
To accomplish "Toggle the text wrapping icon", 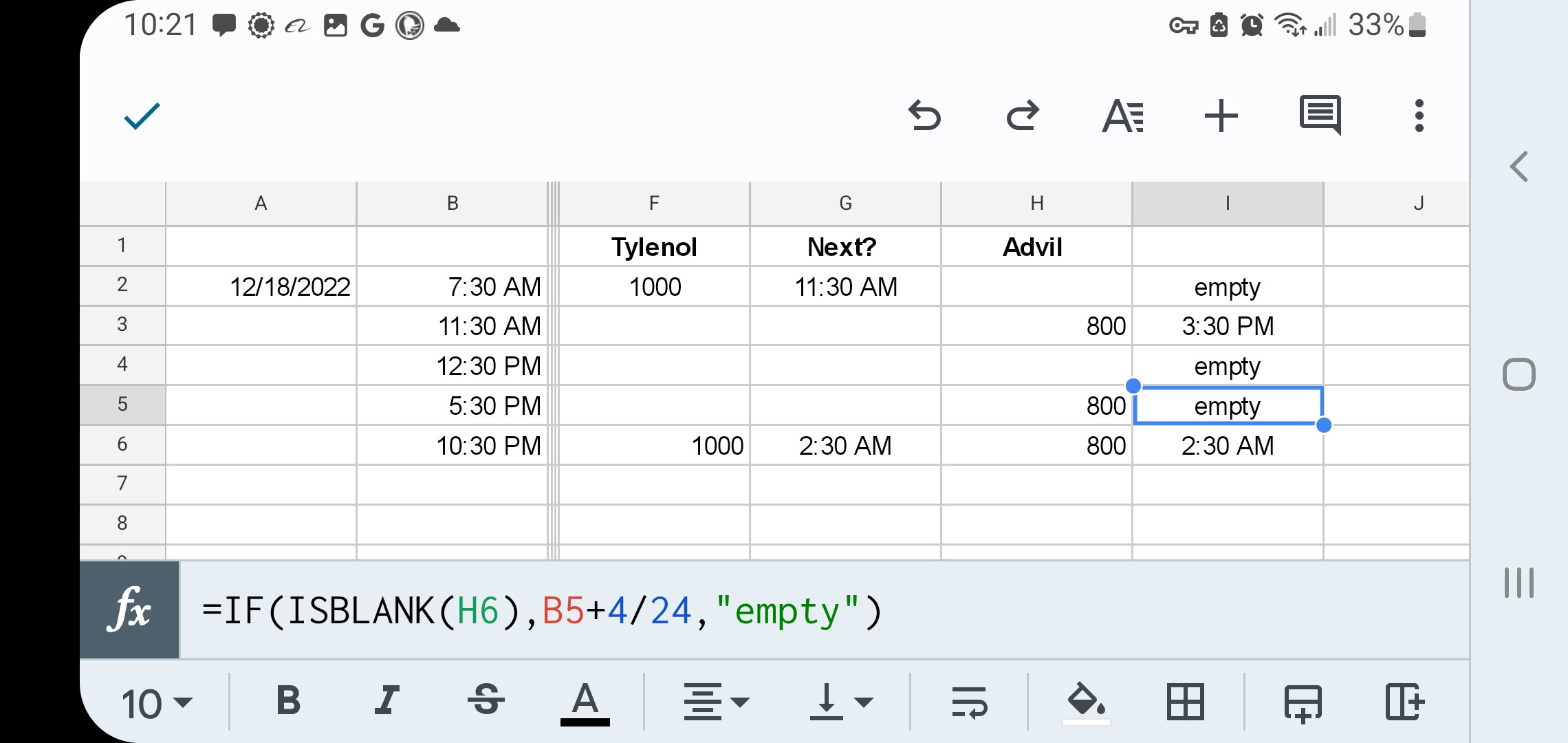I will tap(969, 702).
